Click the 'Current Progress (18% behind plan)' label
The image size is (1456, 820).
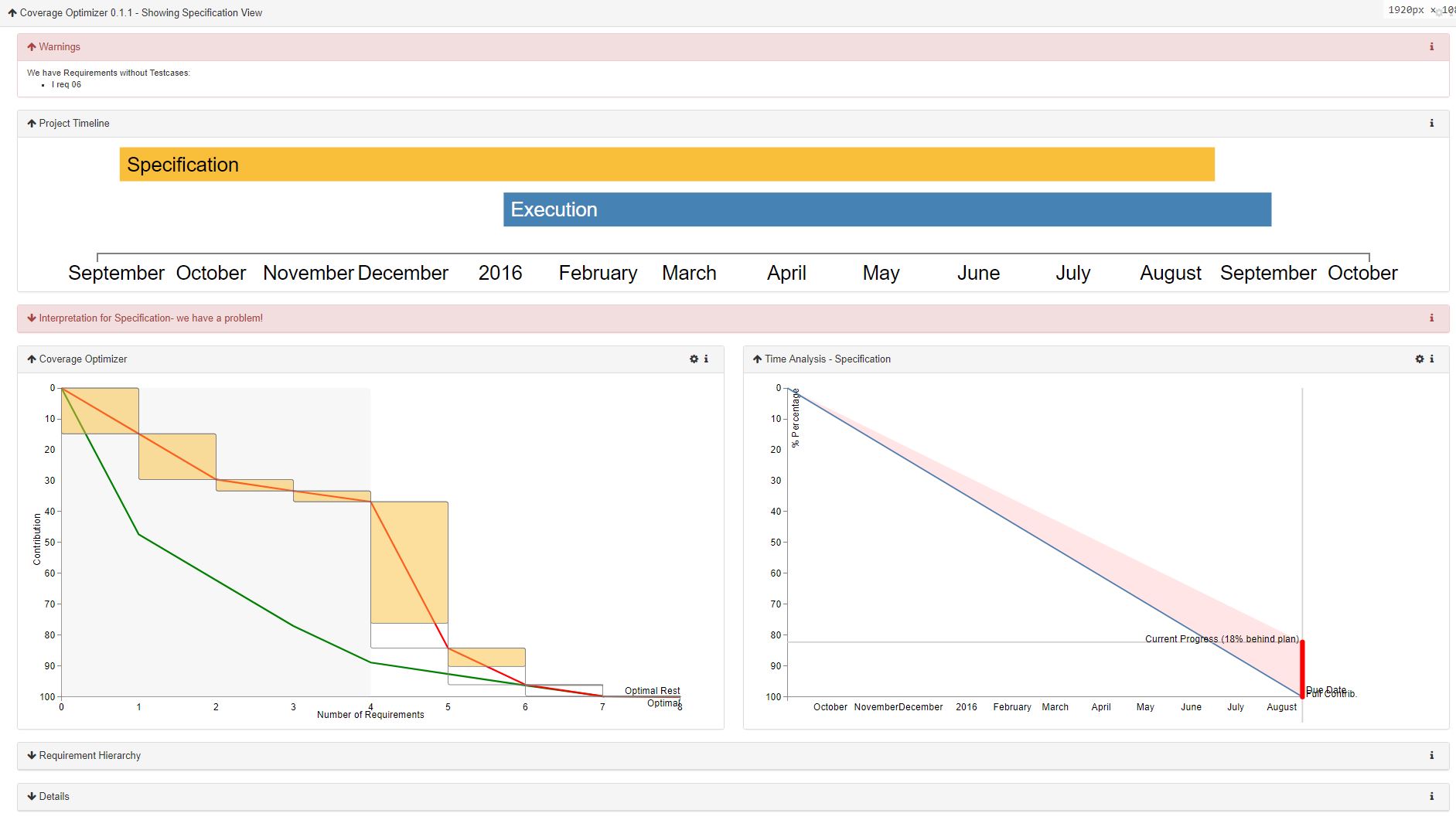pyautogui.click(x=1222, y=639)
